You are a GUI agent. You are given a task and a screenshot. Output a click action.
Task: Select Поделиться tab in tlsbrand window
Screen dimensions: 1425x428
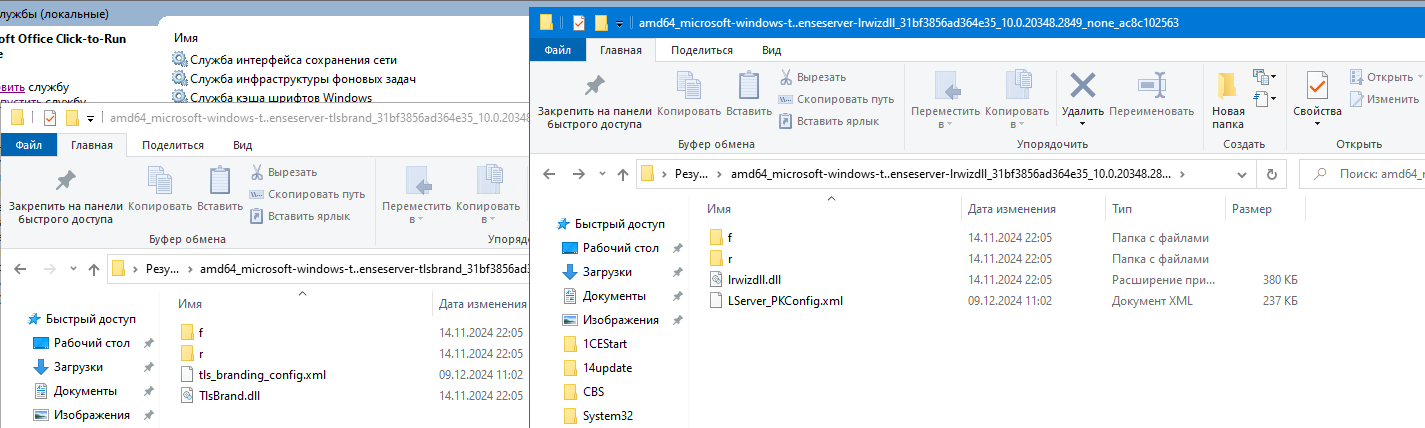(x=172, y=144)
